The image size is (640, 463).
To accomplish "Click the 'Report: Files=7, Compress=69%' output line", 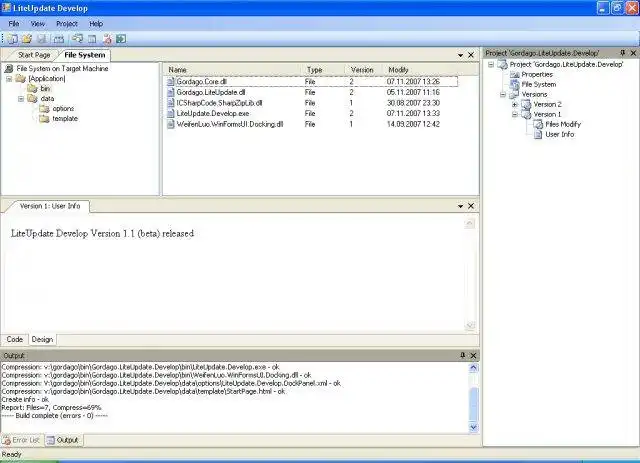I will click(51, 407).
